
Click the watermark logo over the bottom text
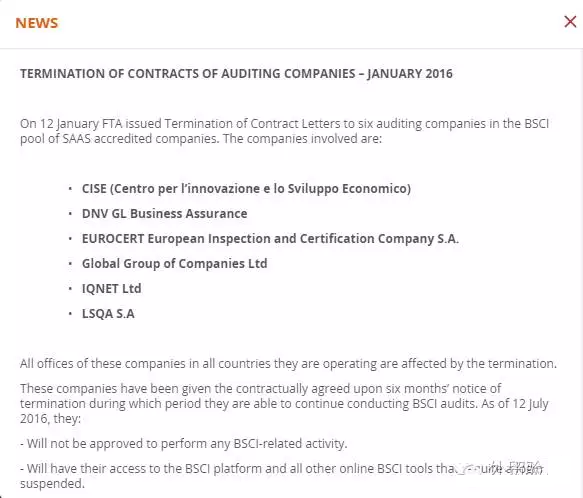pyautogui.click(x=502, y=468)
